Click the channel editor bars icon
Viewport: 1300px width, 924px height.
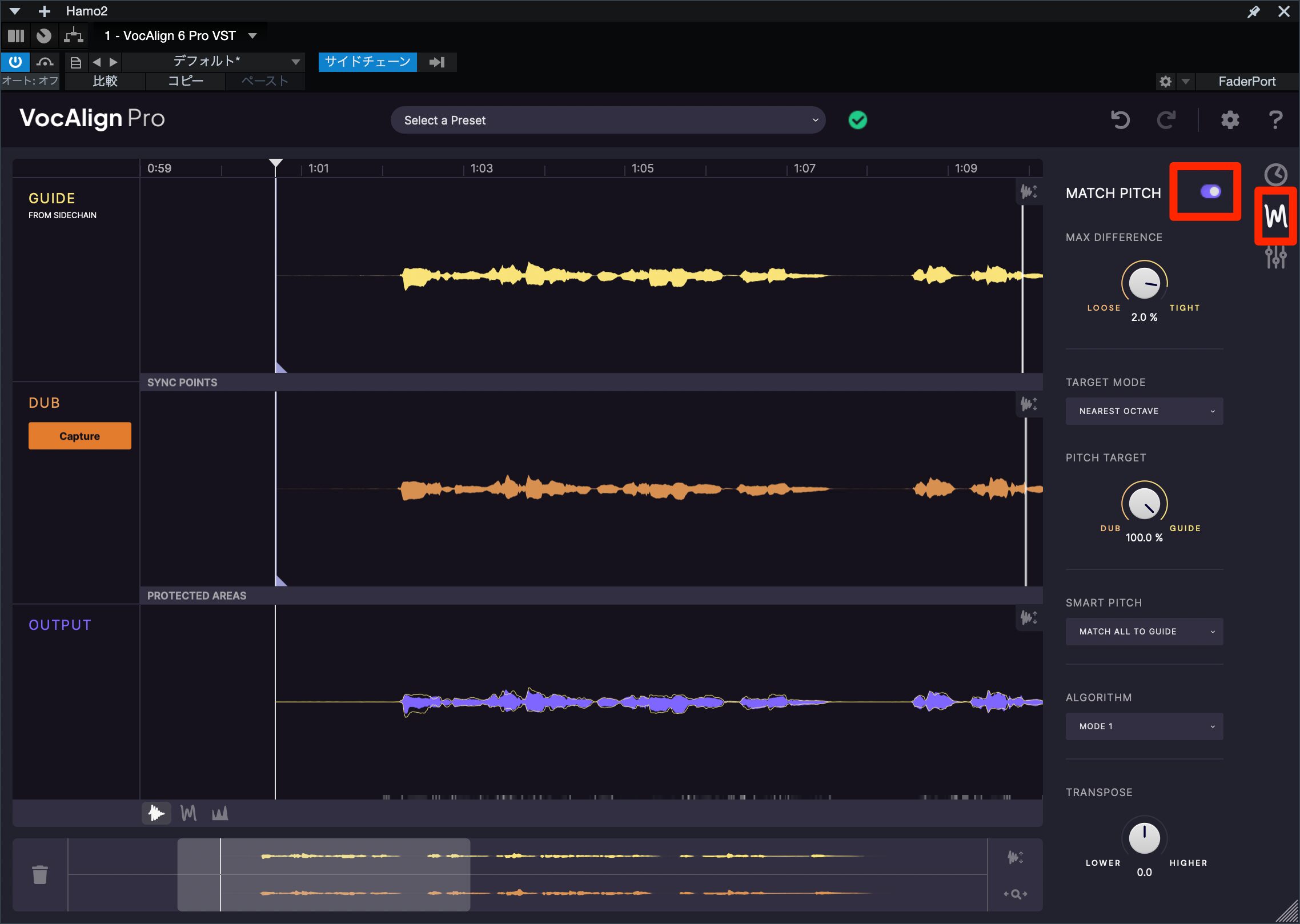[16, 36]
